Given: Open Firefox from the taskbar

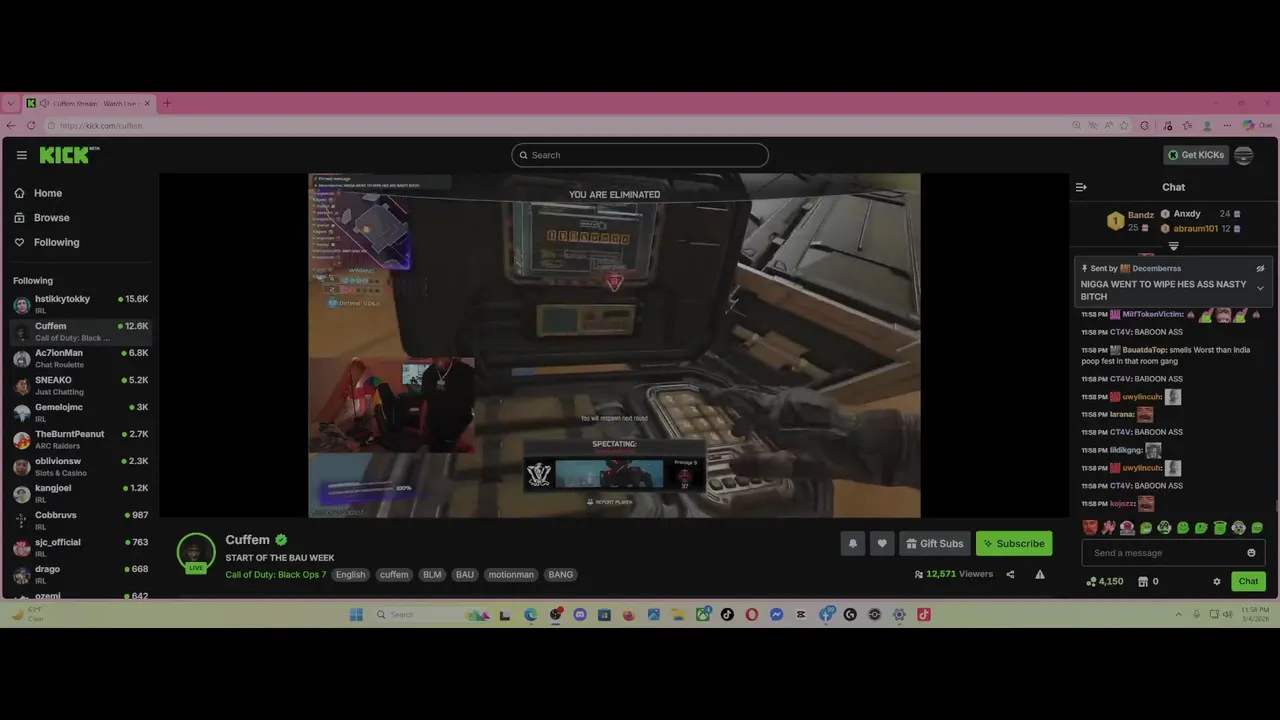Looking at the screenshot, I should tap(629, 614).
